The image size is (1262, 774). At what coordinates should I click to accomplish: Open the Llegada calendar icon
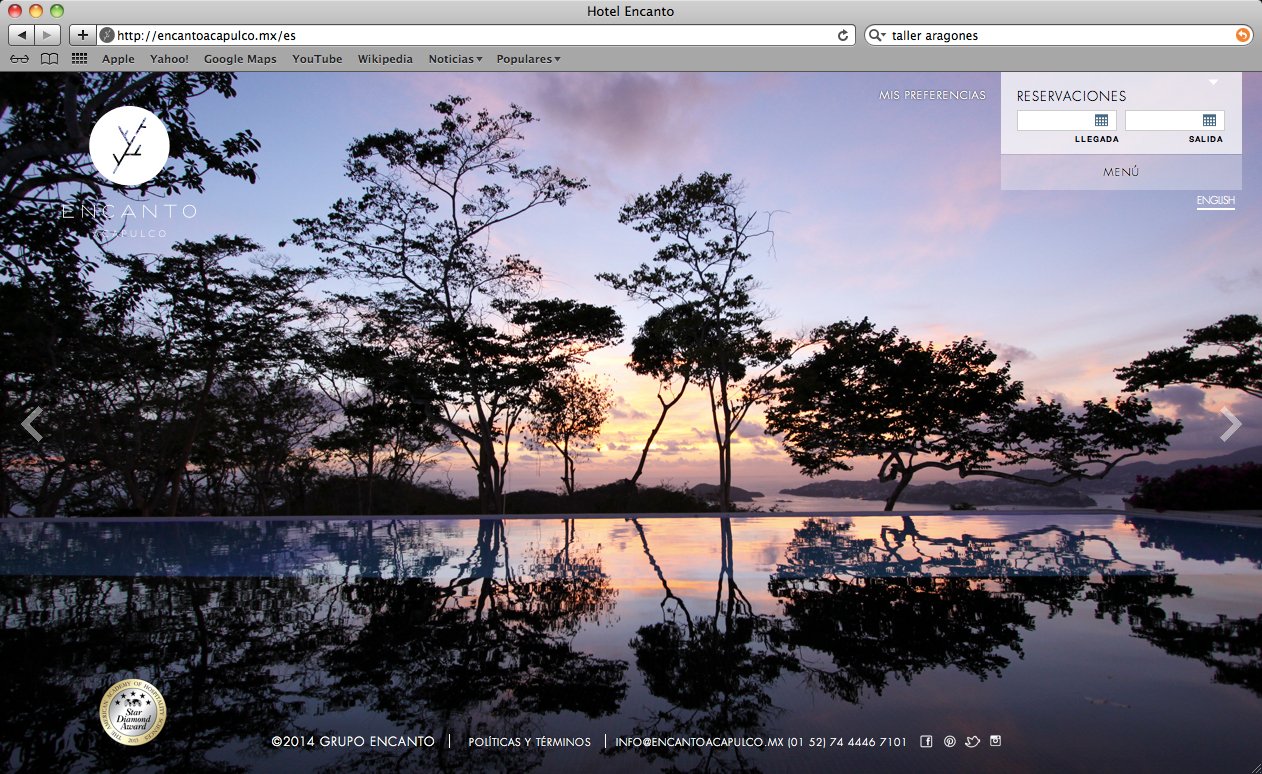point(1101,120)
